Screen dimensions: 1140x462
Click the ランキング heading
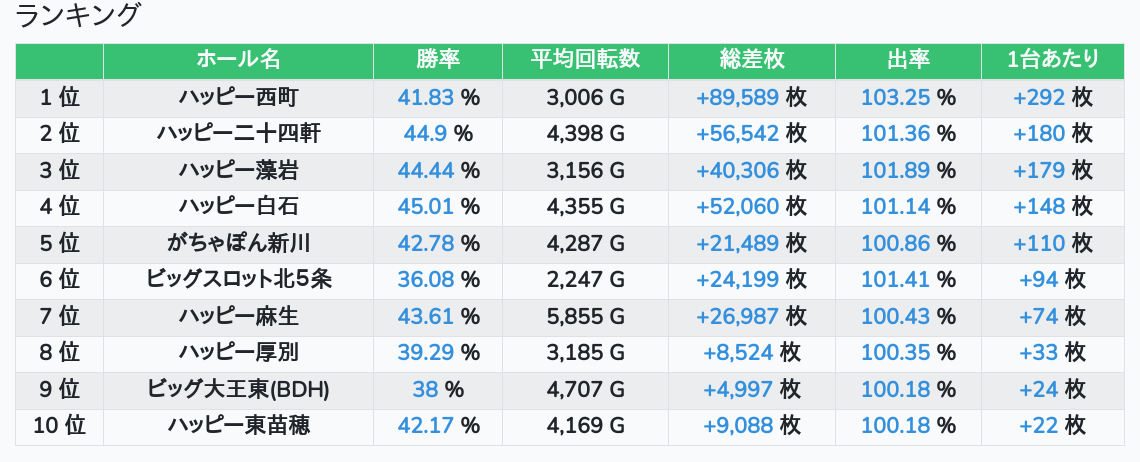point(76,15)
